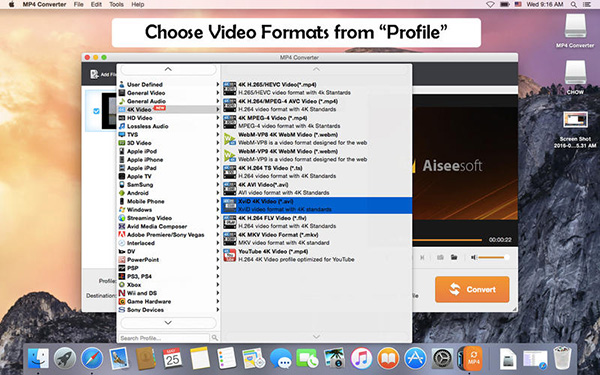600x375 pixels.
Task: Choose 4K H.264 FLV Video (*.flv)
Action: [x=317, y=222]
